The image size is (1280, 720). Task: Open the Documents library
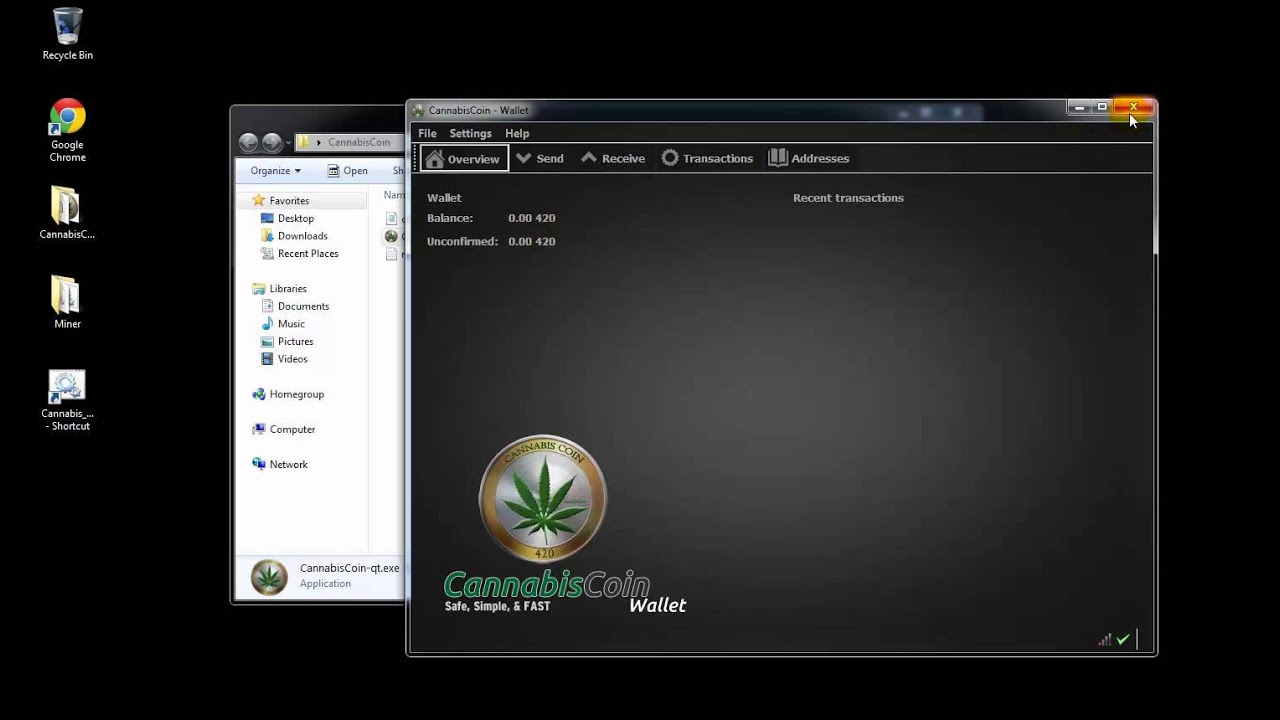click(295, 306)
